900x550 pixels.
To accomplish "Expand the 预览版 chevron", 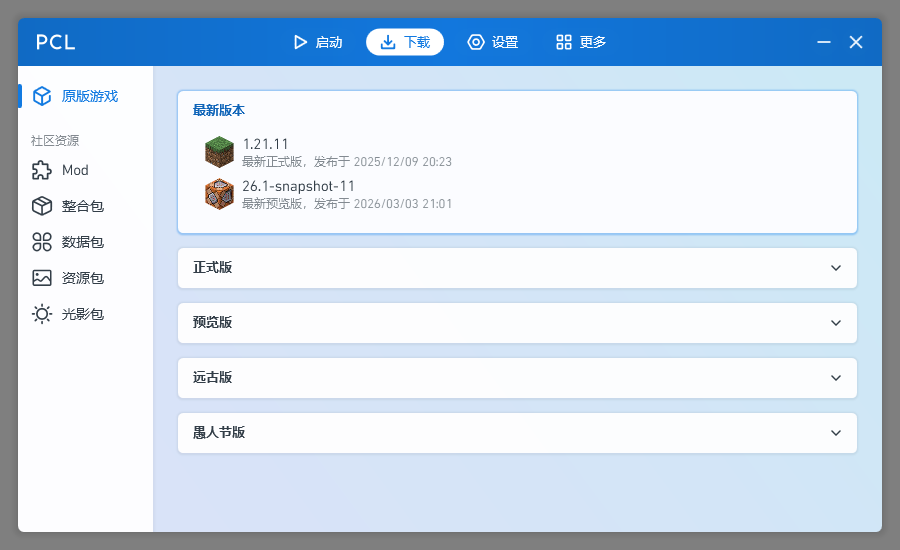I will 836,323.
